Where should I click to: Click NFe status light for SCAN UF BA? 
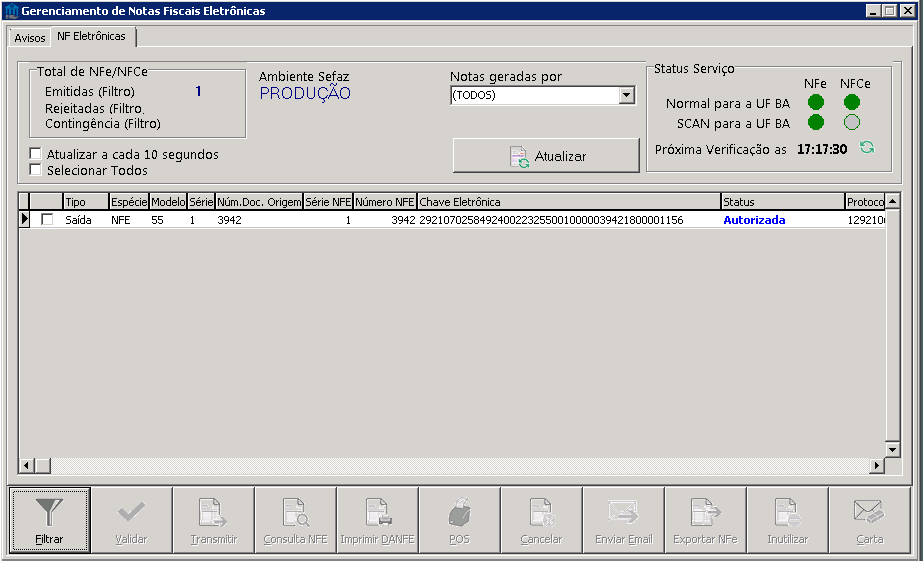pyautogui.click(x=816, y=122)
